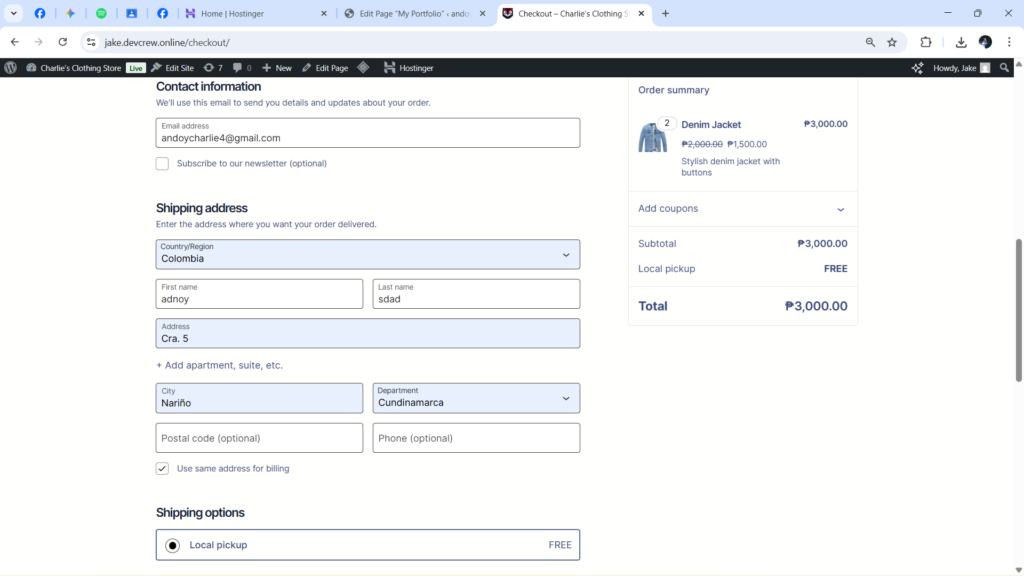Click Edit Site in the admin bar
1024x576 pixels.
pos(172,68)
